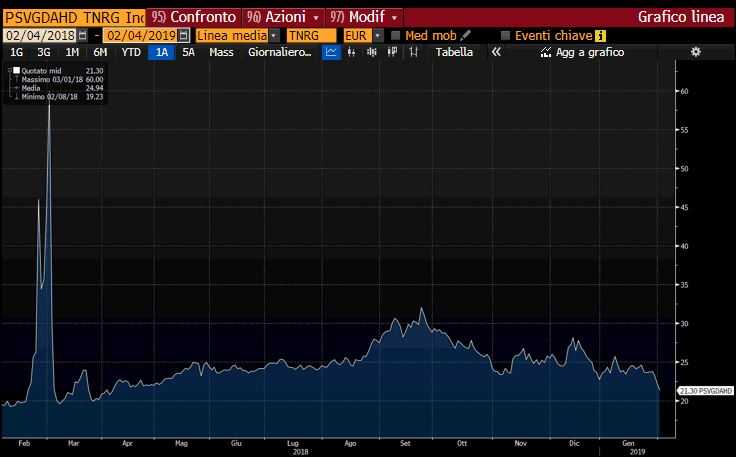Viewport: 736px width, 457px height.
Task: Toggle the Med mob checkbox
Action: coord(396,36)
